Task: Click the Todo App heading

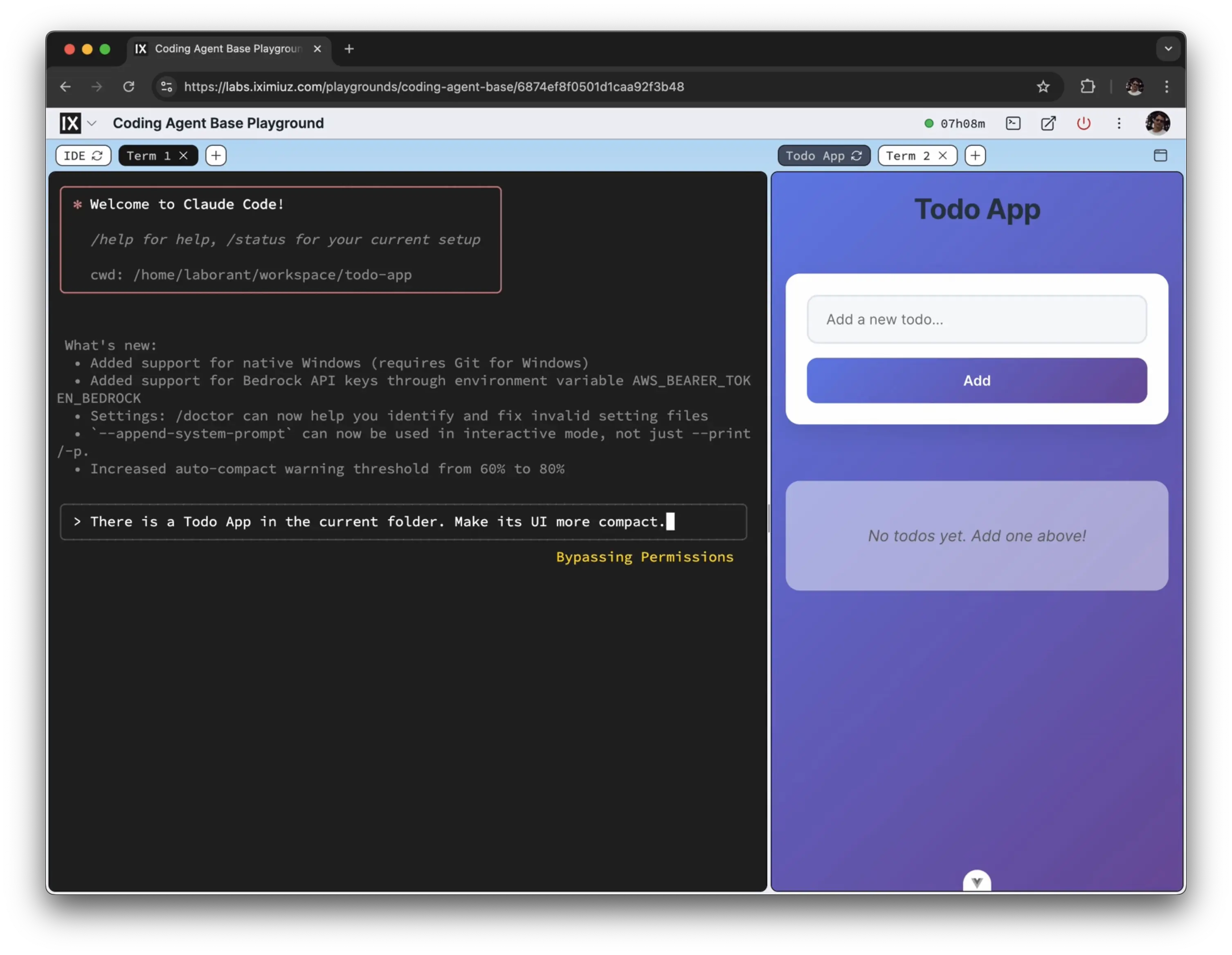Action: pyautogui.click(x=976, y=209)
